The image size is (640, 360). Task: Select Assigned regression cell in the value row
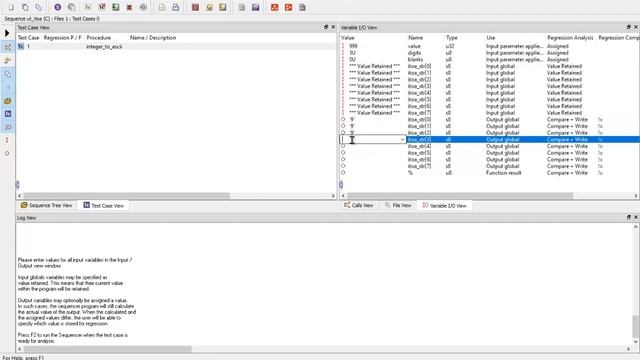[x=558, y=46]
